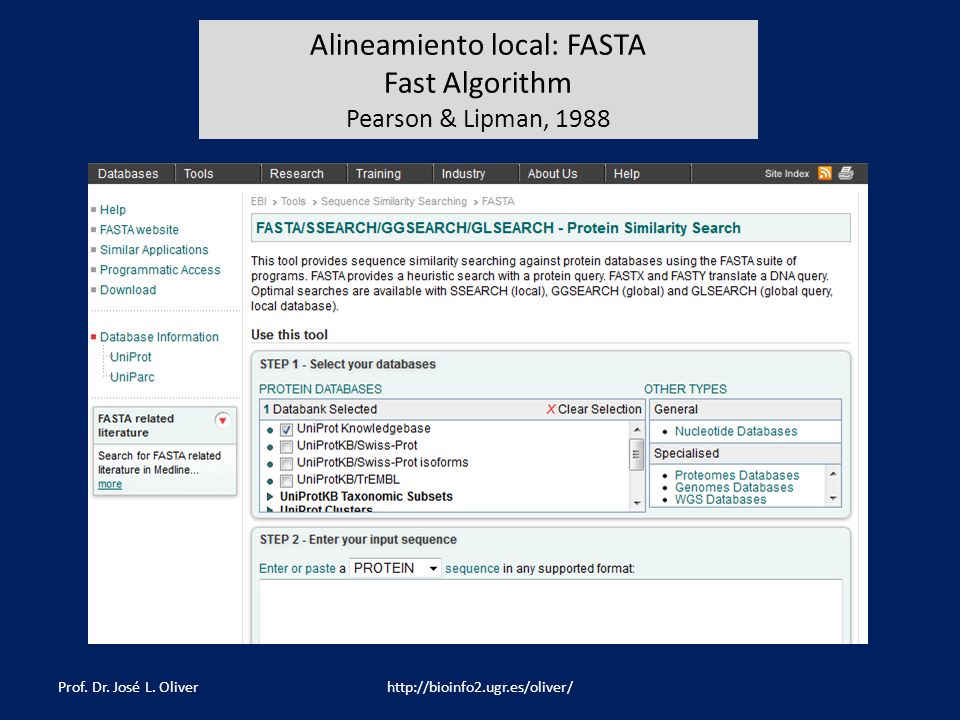
Task: Click the EBI breadcrumb
Action: click(x=258, y=201)
